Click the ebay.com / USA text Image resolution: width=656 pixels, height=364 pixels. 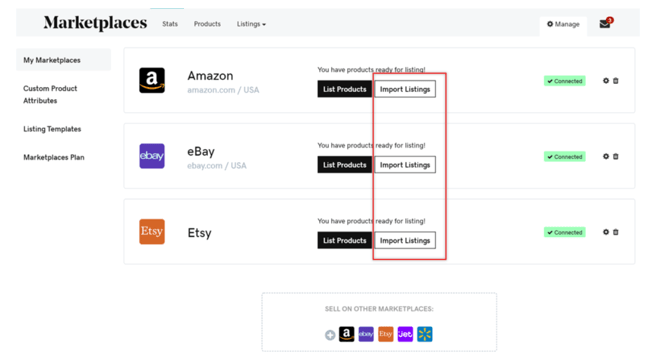(x=217, y=166)
